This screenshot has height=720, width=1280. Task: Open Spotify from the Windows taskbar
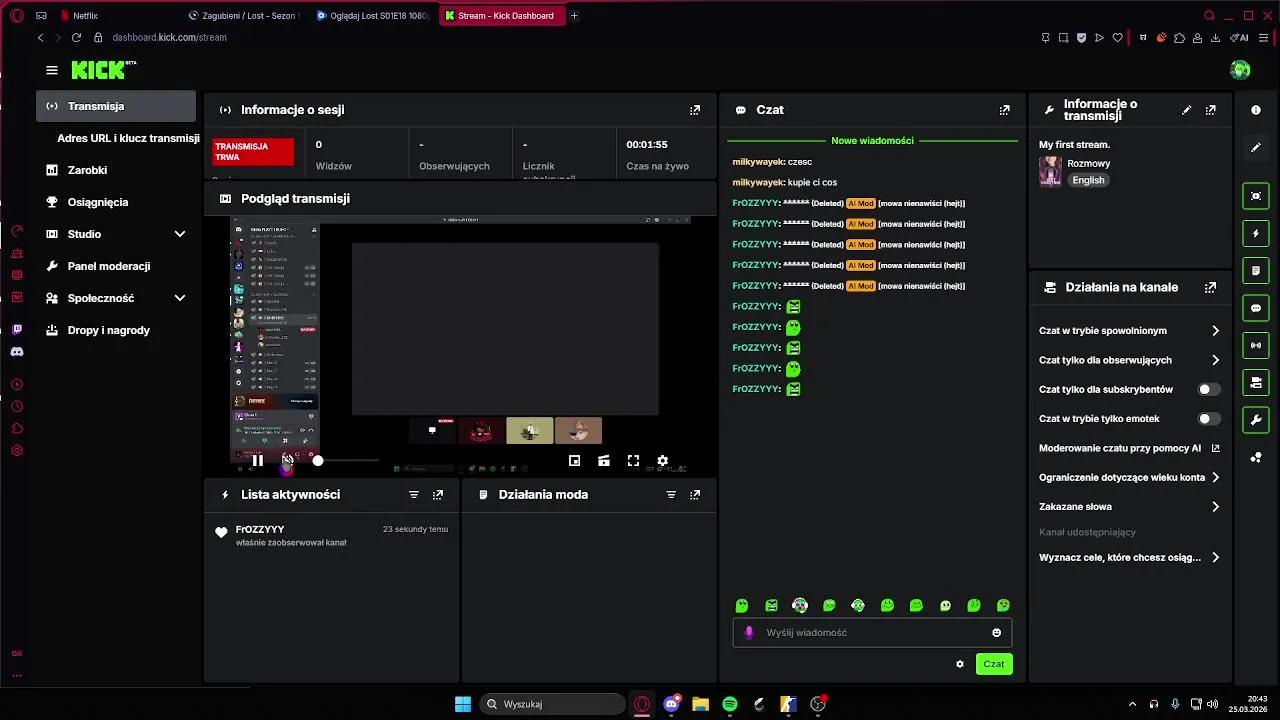(x=730, y=704)
